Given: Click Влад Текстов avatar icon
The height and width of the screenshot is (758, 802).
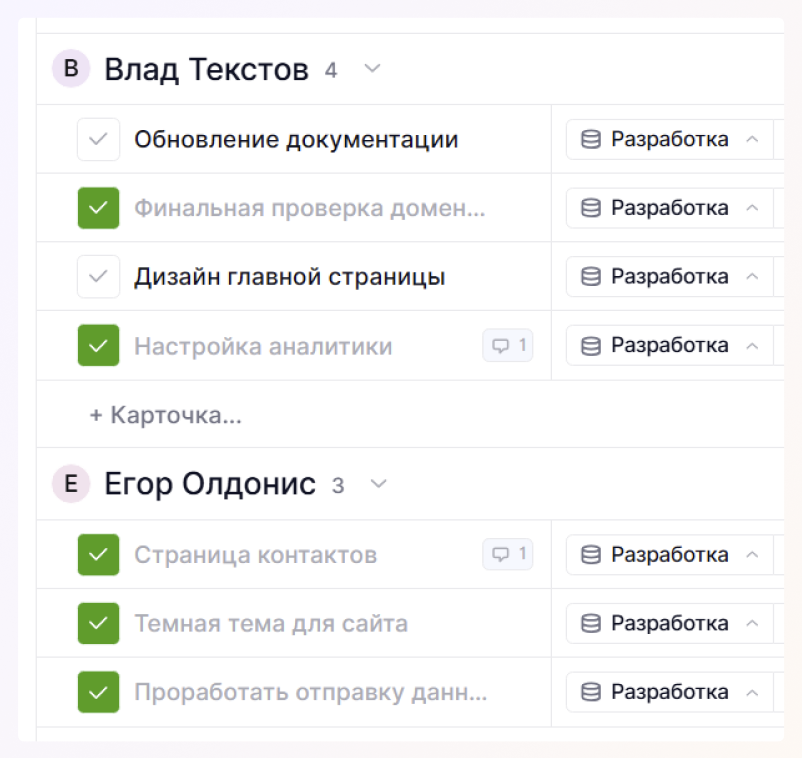Looking at the screenshot, I should [x=71, y=69].
